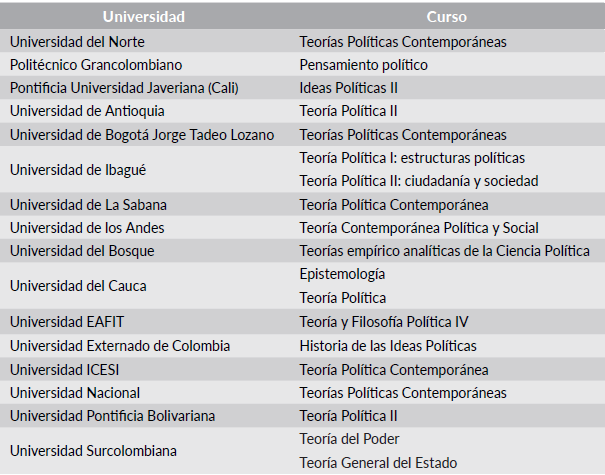Select the Universidad de Antioquia cell
Screen dimensions: 605x475
[x=87, y=111]
